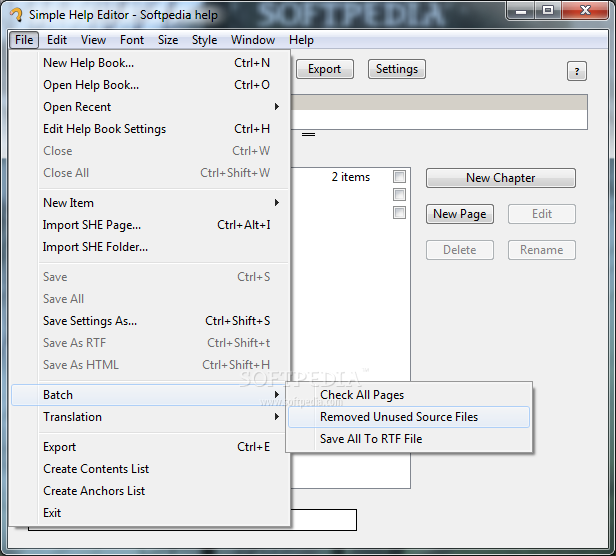
Task: Select Check All Pages in Batch submenu
Action: tap(409, 395)
